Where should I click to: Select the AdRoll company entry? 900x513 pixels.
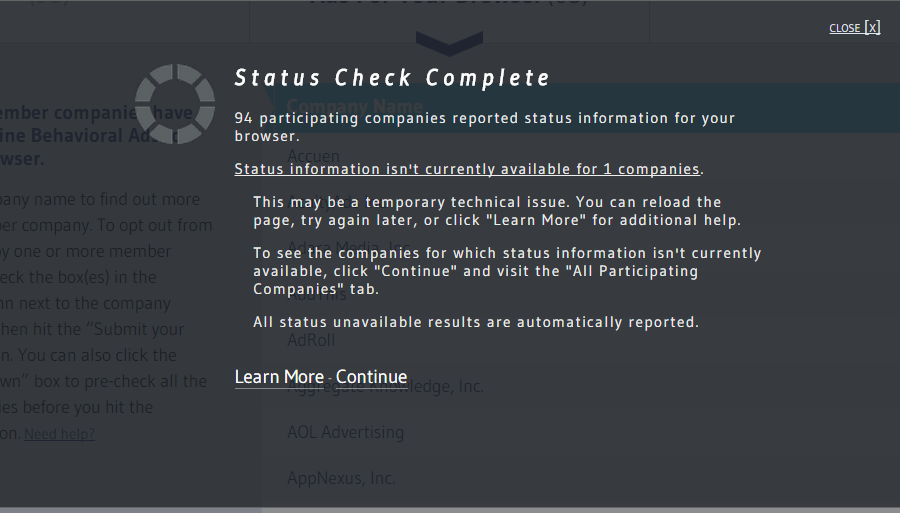(x=313, y=340)
